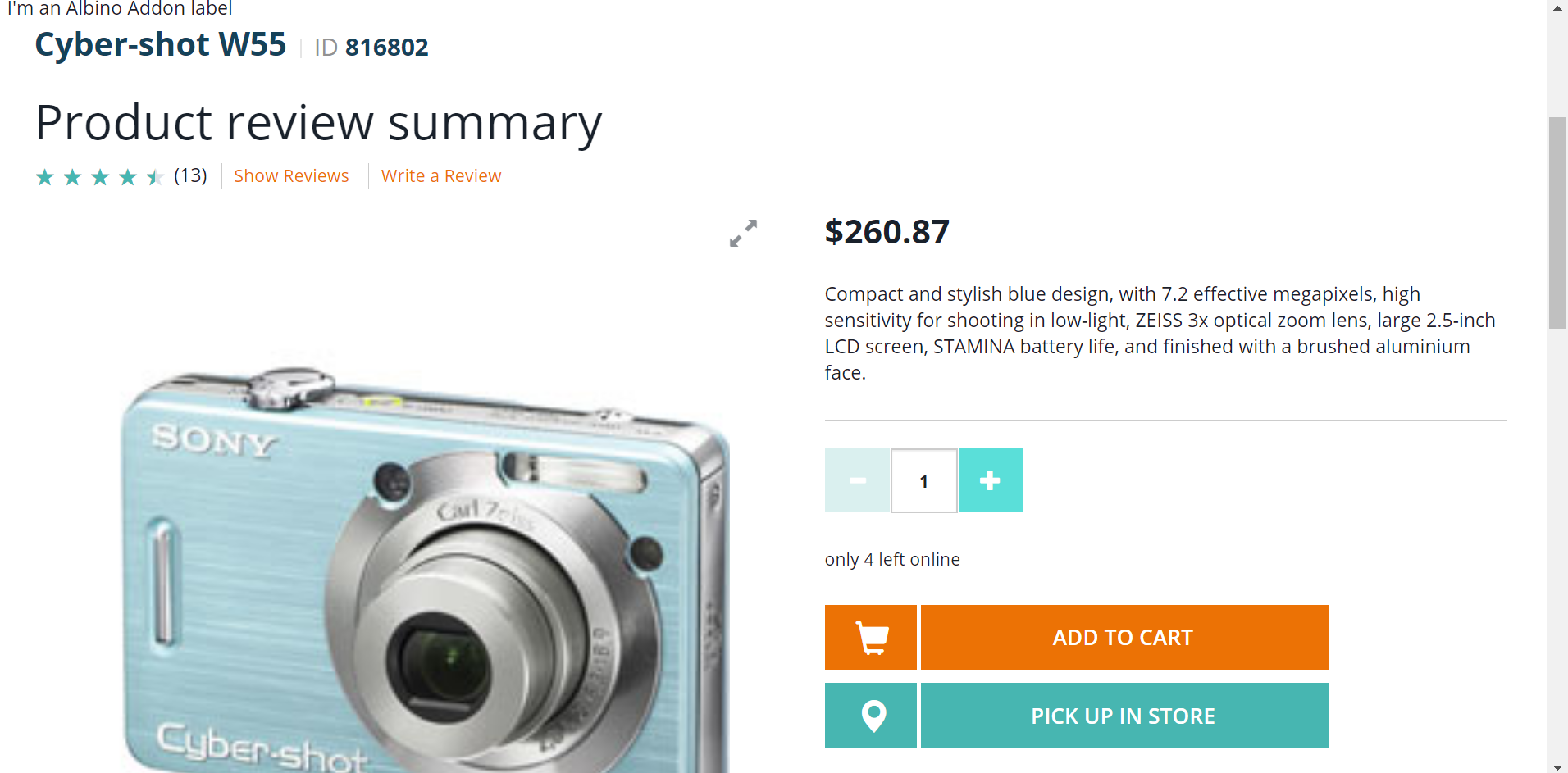Viewport: 1568px width, 773px height.
Task: Click the scrollbar up arrow
Action: pos(1558,8)
